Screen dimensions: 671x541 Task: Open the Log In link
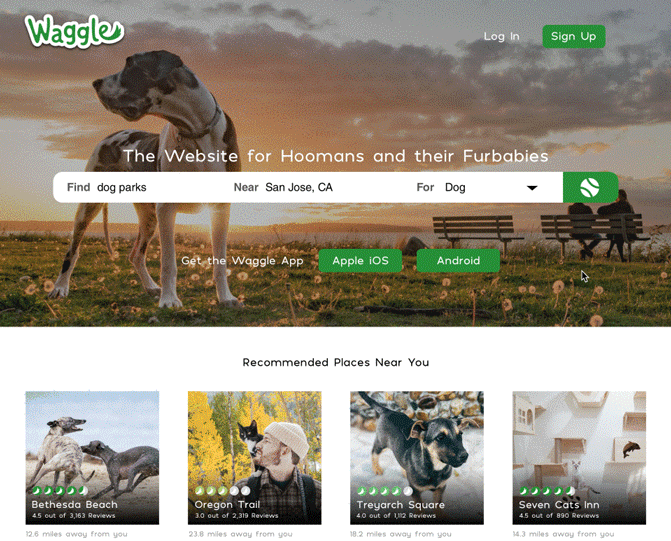pos(502,36)
